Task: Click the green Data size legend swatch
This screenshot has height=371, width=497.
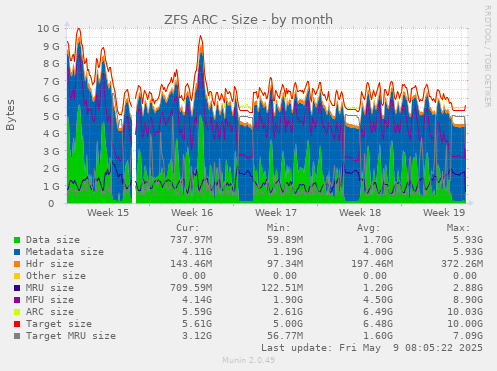Action: tap(17, 240)
